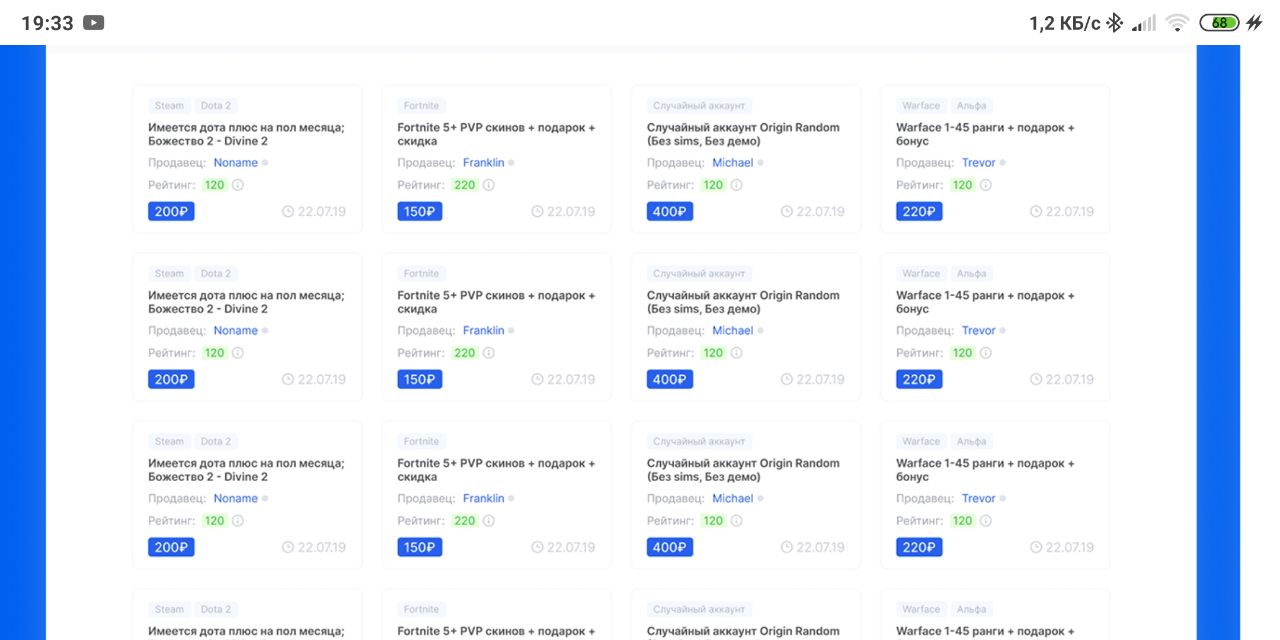Click rating info icon on third-row Origin Random card
Screen dimensions: 1280x640
(x=737, y=521)
